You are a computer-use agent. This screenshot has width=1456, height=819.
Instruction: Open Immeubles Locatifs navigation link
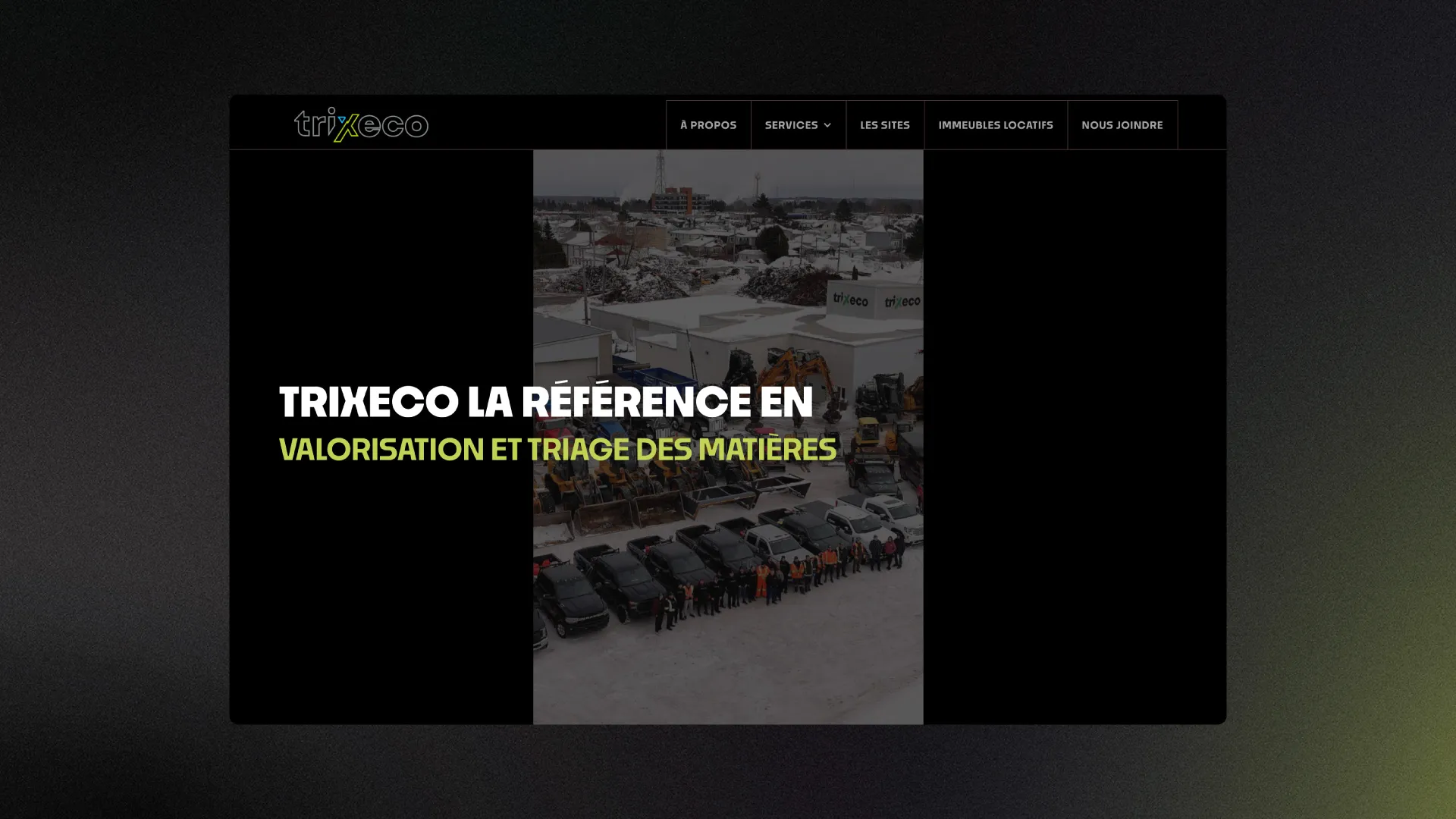(x=995, y=125)
